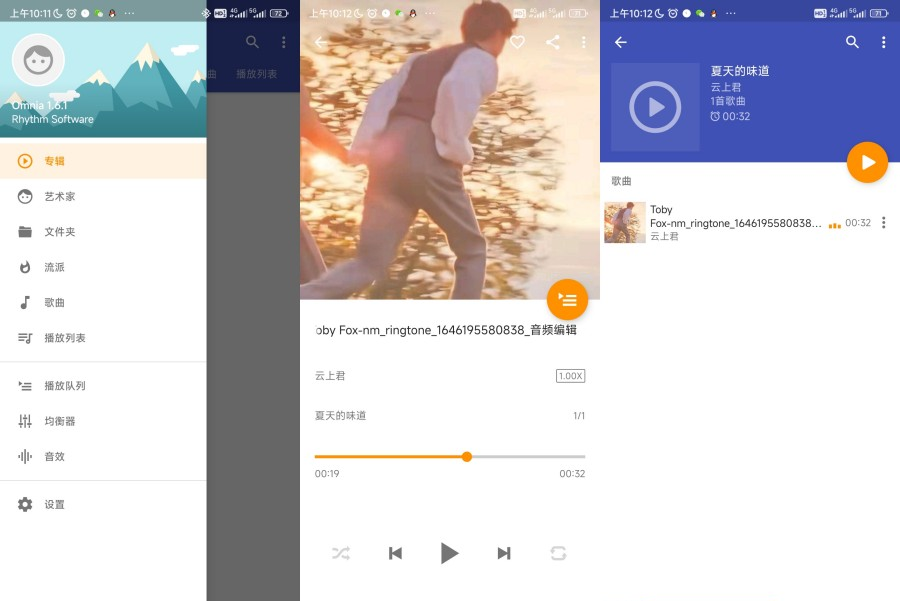This screenshot has width=900, height=601.
Task: Open 流派 genres in the drawer
Action: coord(103,267)
